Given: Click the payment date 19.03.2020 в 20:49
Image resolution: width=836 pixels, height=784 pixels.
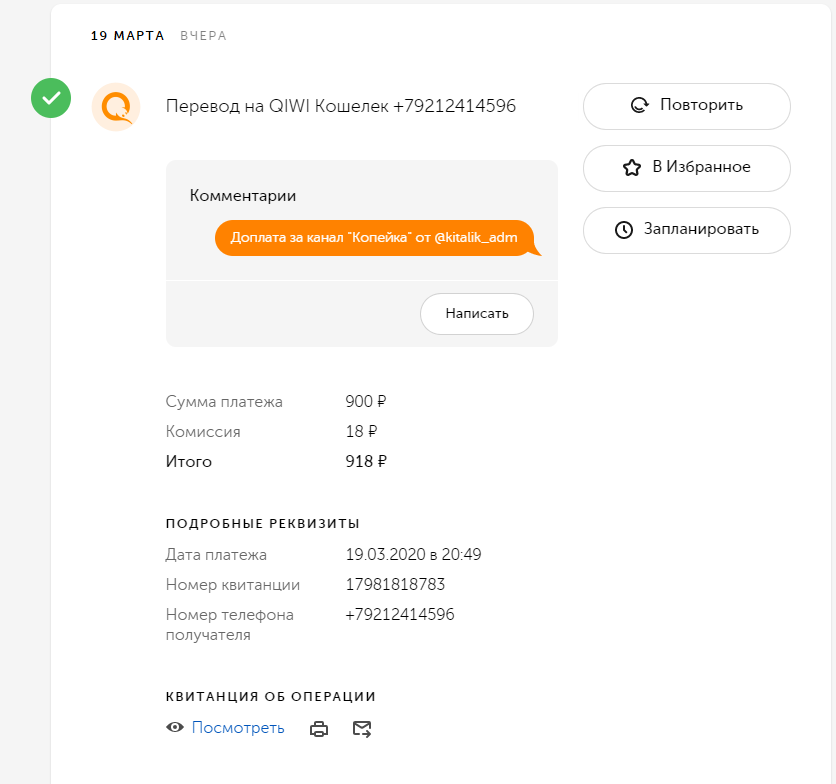Looking at the screenshot, I should [x=413, y=555].
